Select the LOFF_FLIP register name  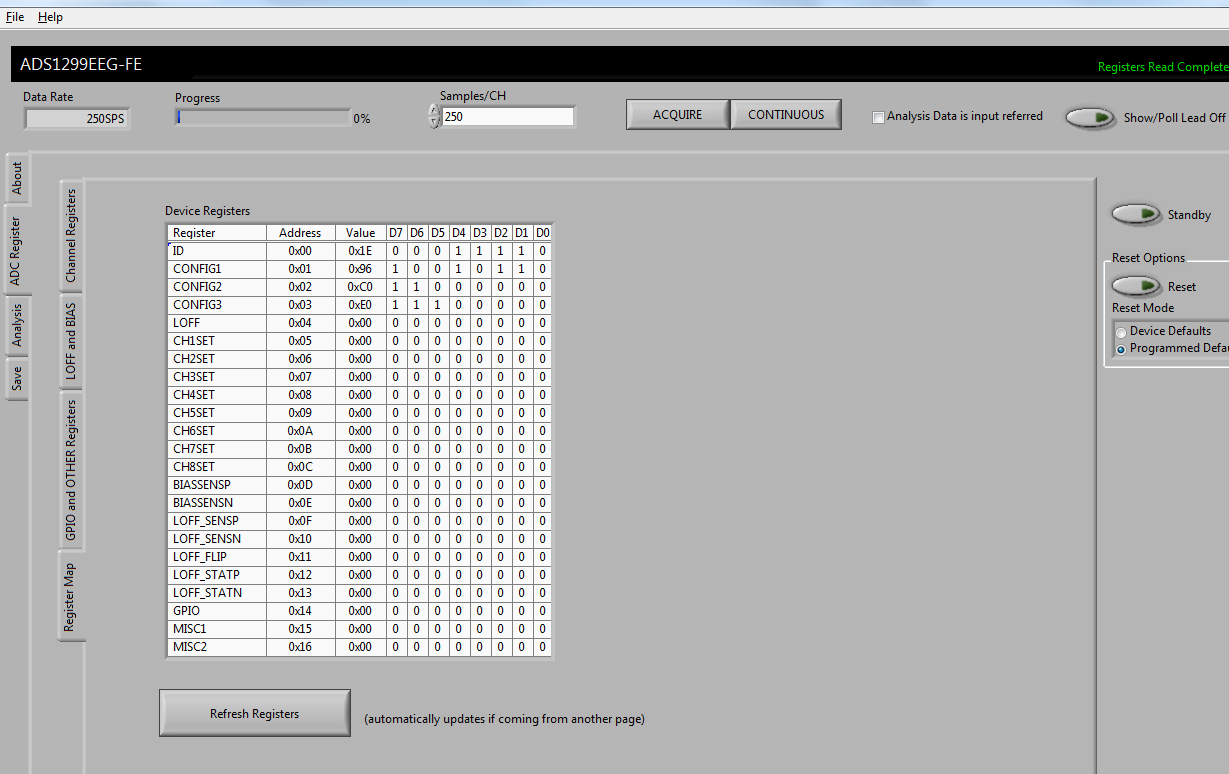click(x=200, y=557)
